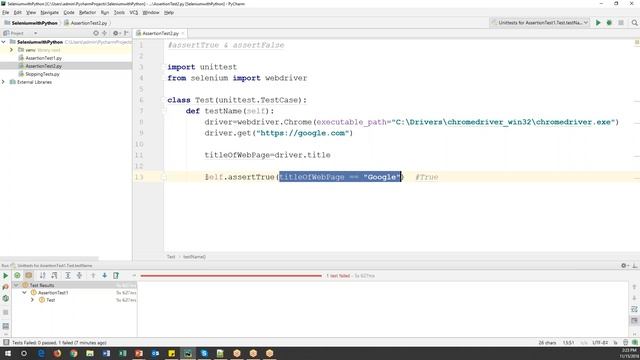
Task: Open Project panel gear settings
Action: pyautogui.click(x=116, y=33)
